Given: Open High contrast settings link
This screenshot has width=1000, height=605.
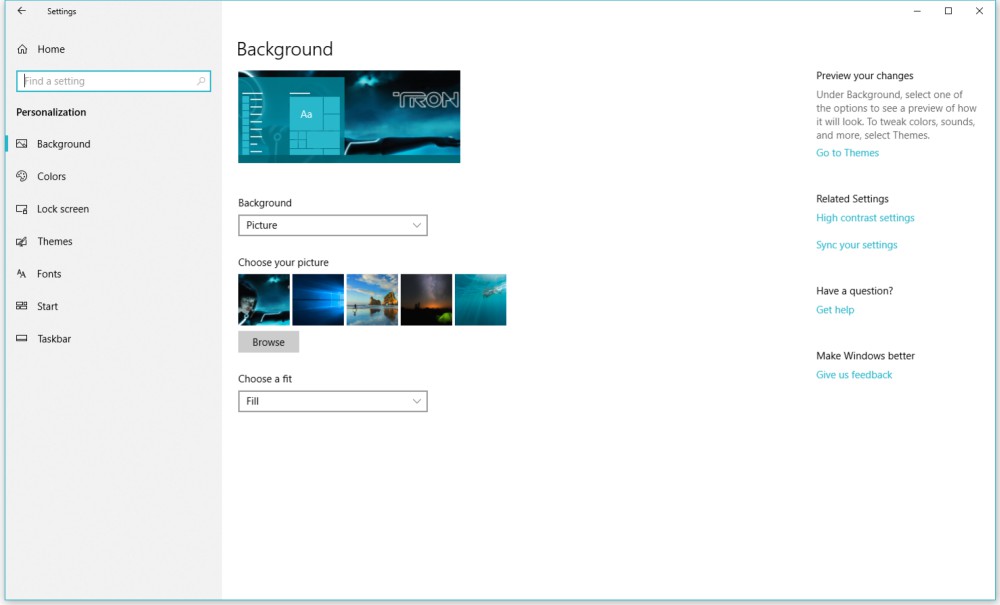Looking at the screenshot, I should tap(865, 218).
